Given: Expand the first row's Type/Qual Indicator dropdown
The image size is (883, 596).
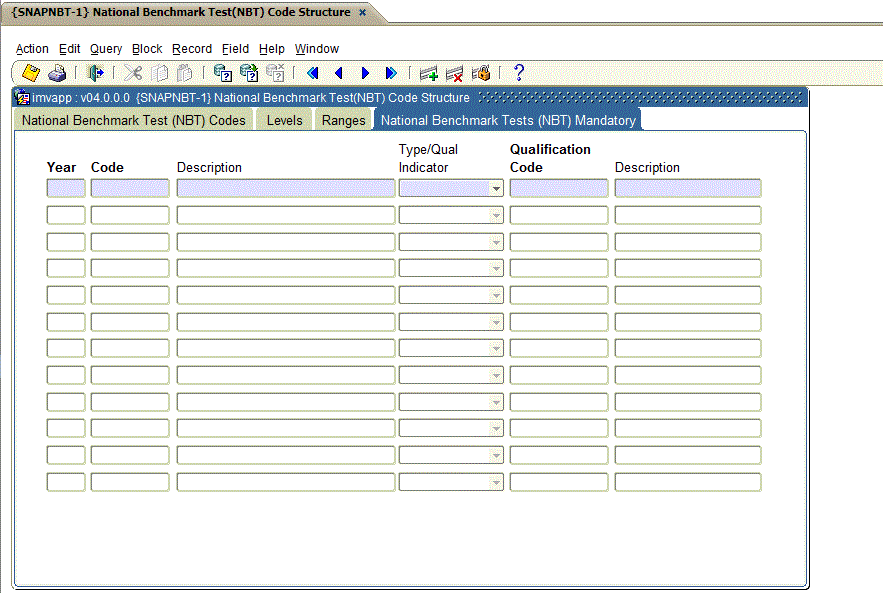Looking at the screenshot, I should tap(496, 188).
